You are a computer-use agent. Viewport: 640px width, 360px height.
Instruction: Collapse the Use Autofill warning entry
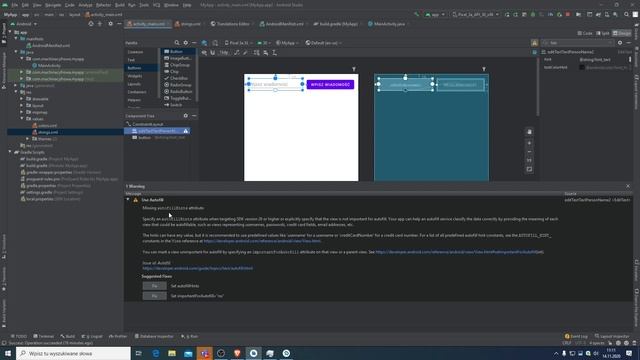pos(128,200)
